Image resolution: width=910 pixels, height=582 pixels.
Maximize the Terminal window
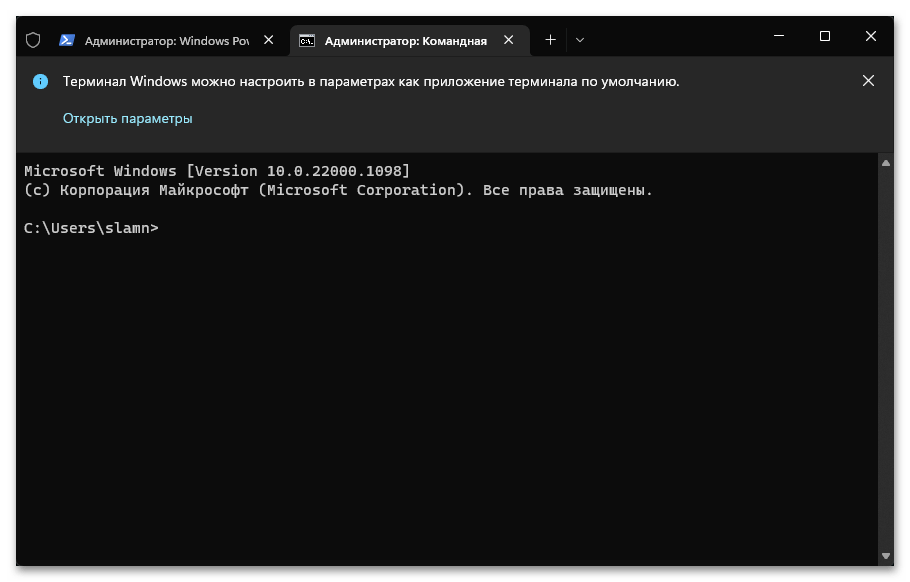tap(825, 36)
